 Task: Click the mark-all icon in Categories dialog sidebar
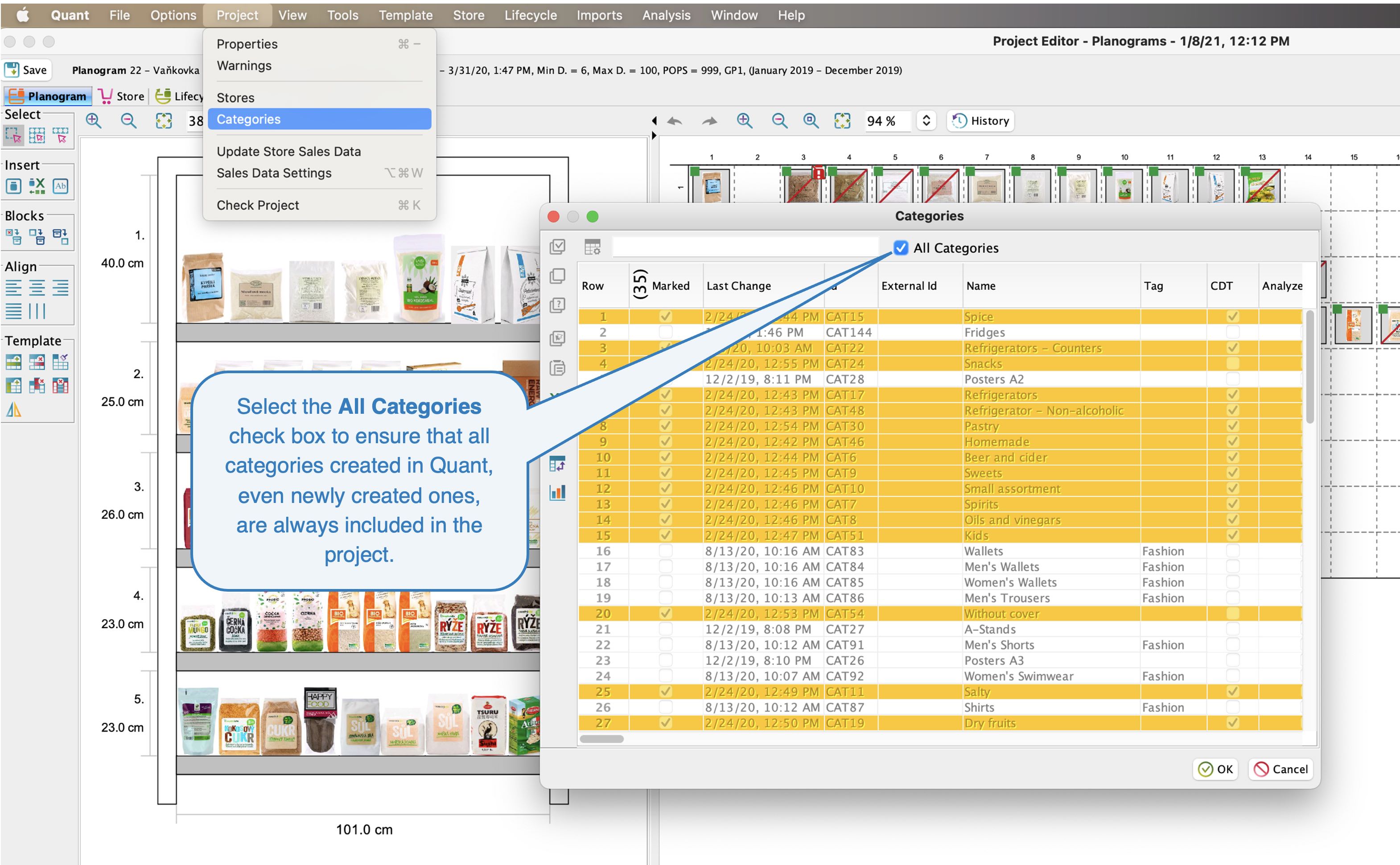click(x=558, y=247)
